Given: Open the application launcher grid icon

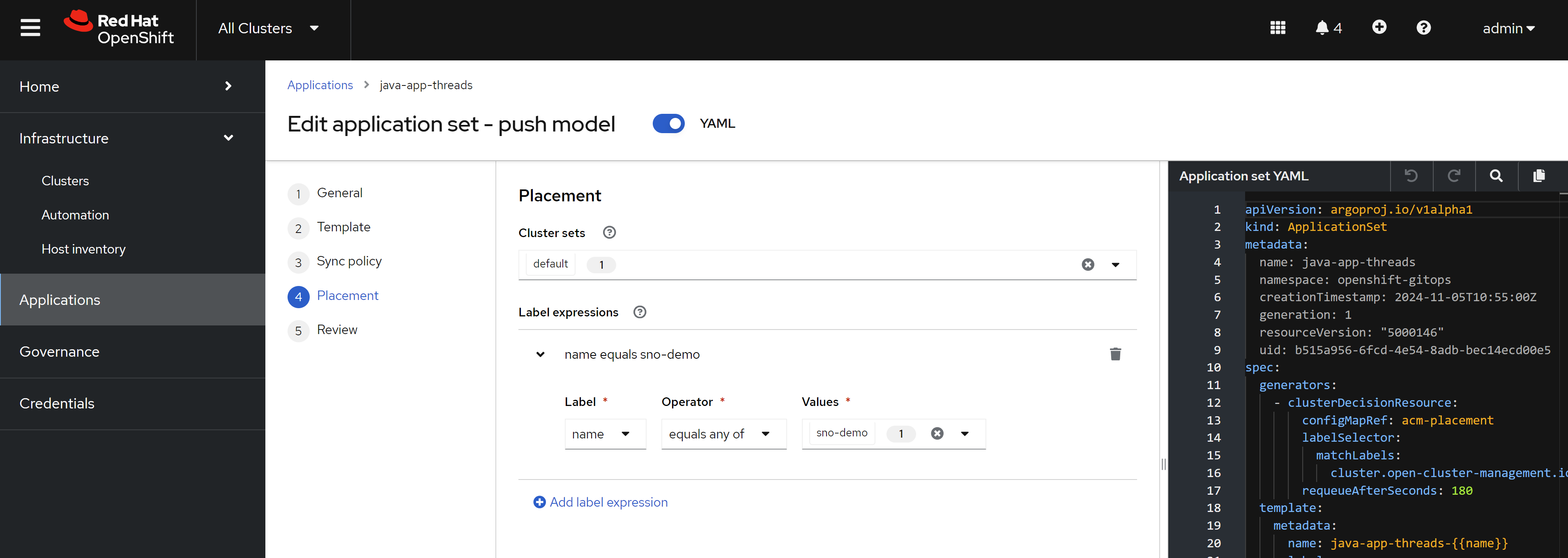Looking at the screenshot, I should point(1278,28).
